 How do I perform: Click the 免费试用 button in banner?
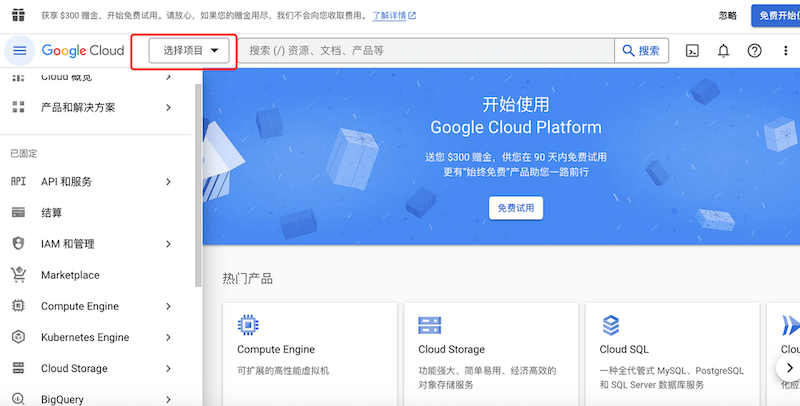coord(516,208)
